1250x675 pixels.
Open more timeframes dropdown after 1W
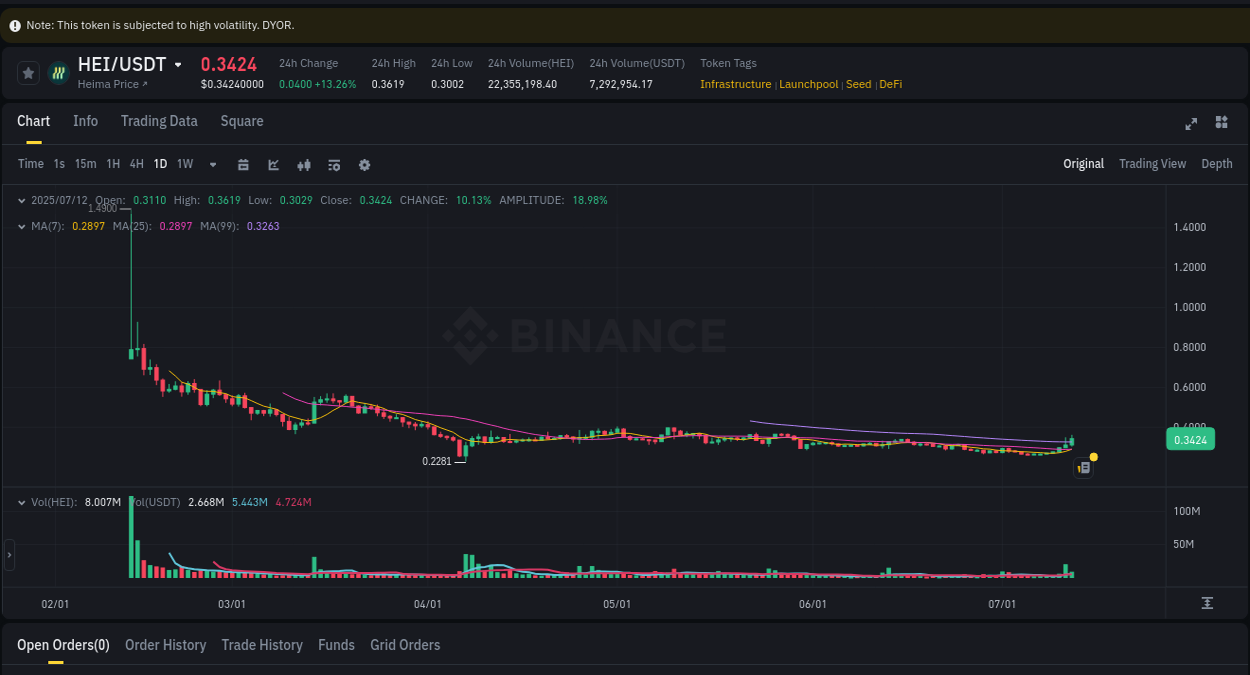coord(212,164)
